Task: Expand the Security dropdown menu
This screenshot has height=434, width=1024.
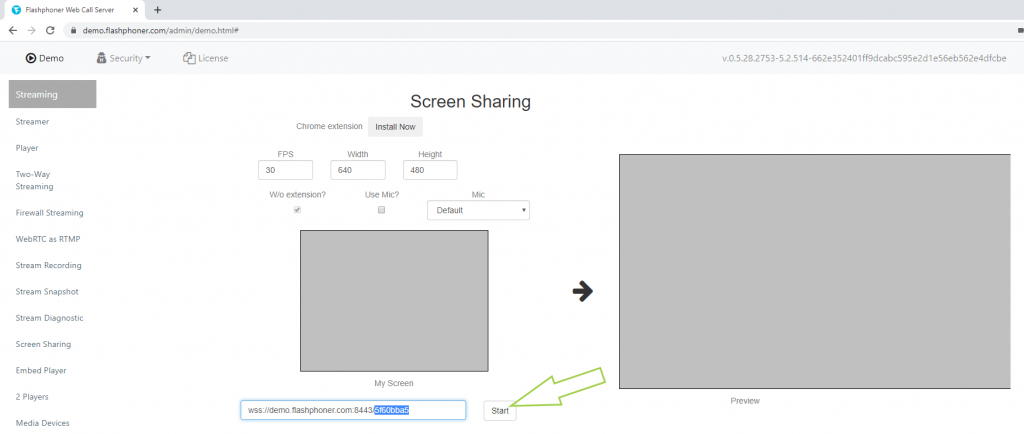Action: point(123,58)
